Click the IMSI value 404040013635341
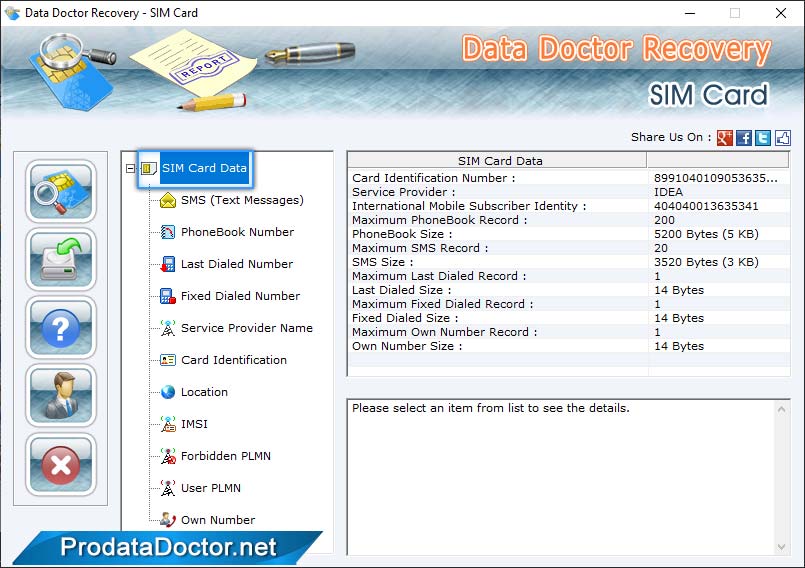 [x=706, y=206]
